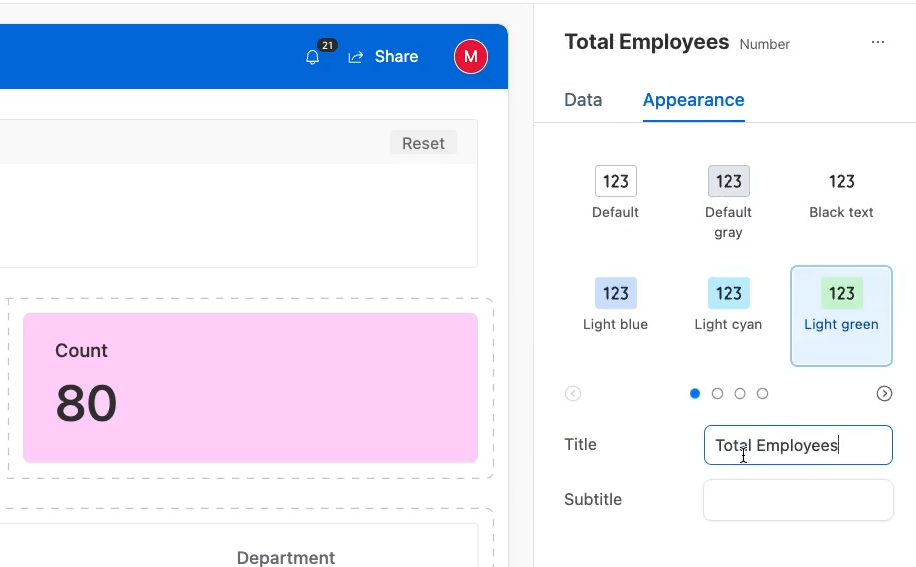Image resolution: width=916 pixels, height=567 pixels.
Task: Select the pink Count 80 number widget
Action: [x=250, y=388]
